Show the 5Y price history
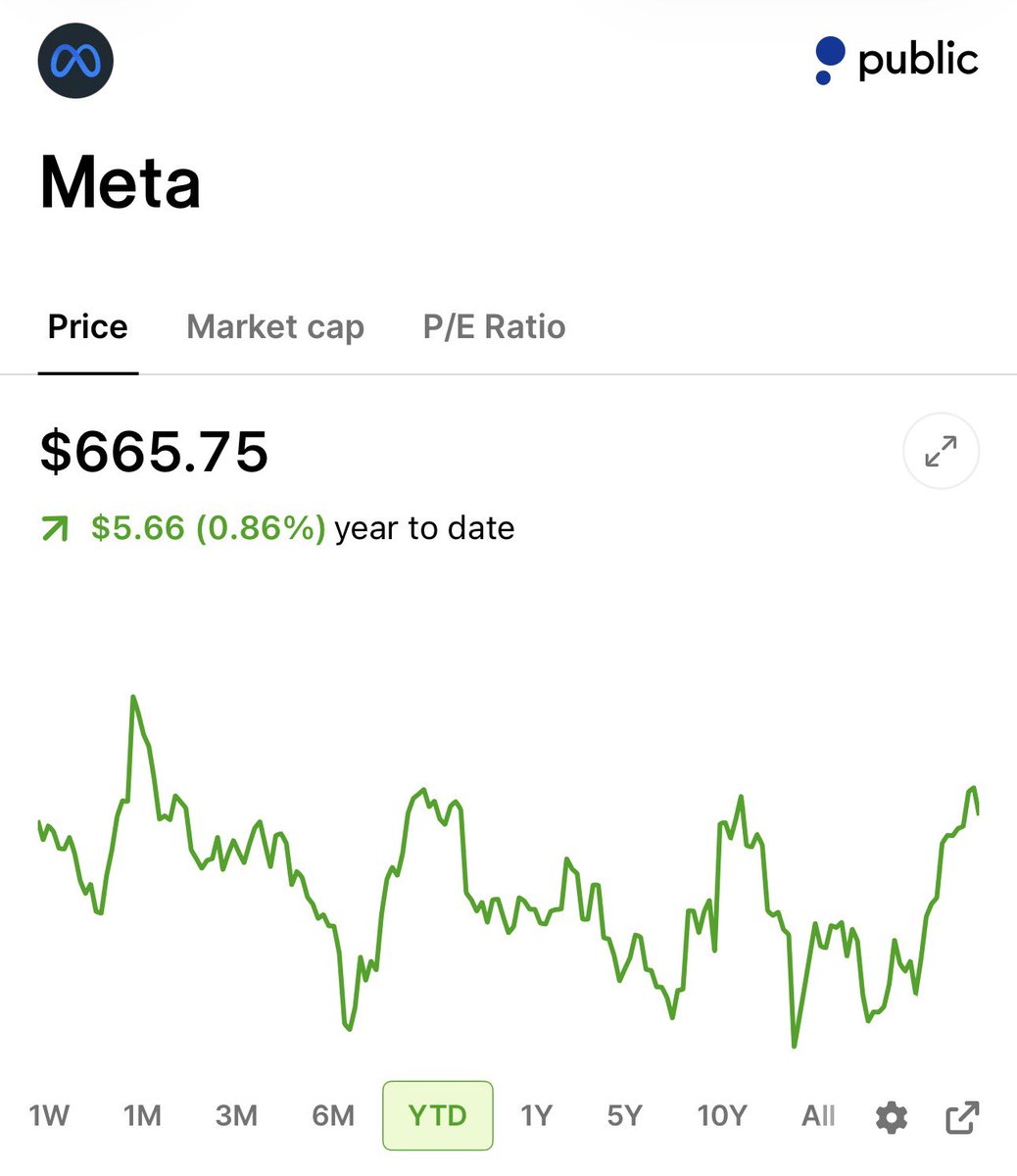Viewport: 1017px width, 1176px height. click(x=624, y=1115)
